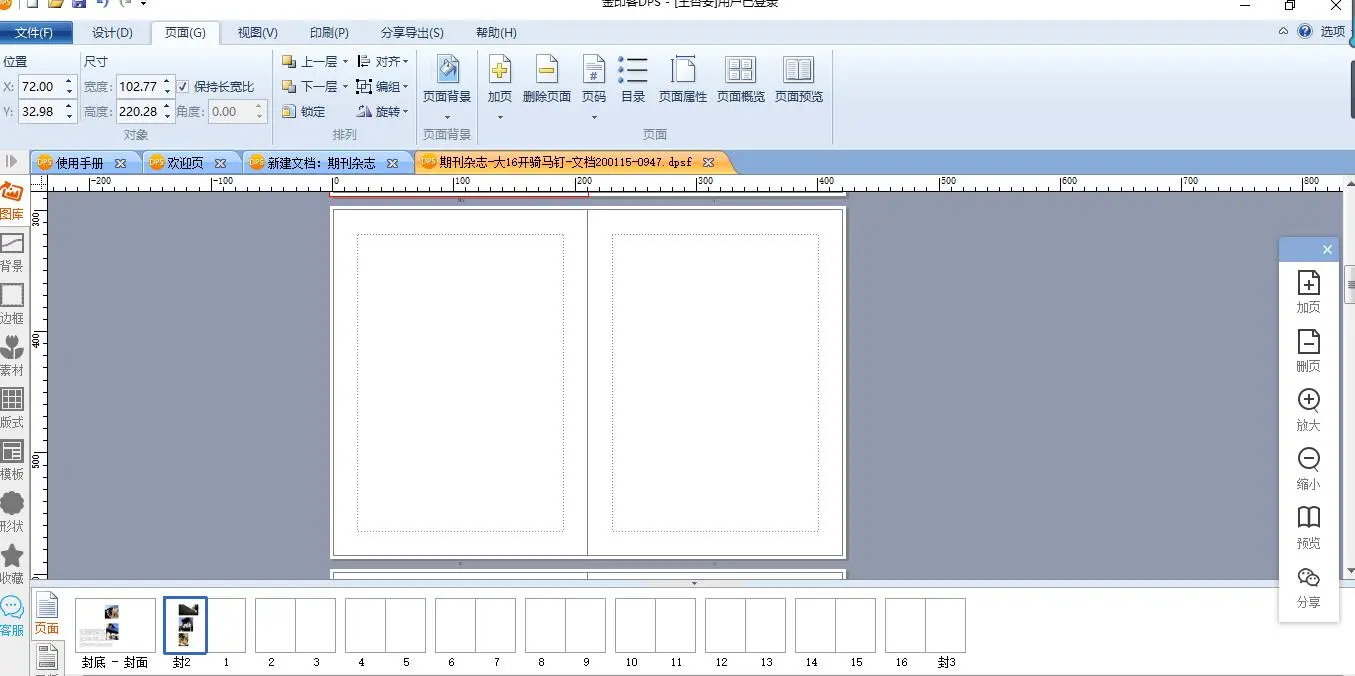Open the 素材 materials panel
The height and width of the screenshot is (676, 1355).
pos(11,357)
